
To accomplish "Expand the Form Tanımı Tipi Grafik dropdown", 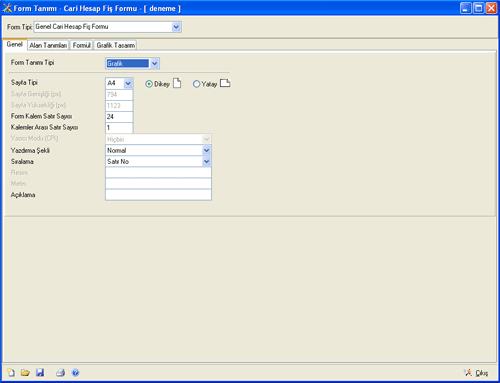I will click(x=154, y=63).
